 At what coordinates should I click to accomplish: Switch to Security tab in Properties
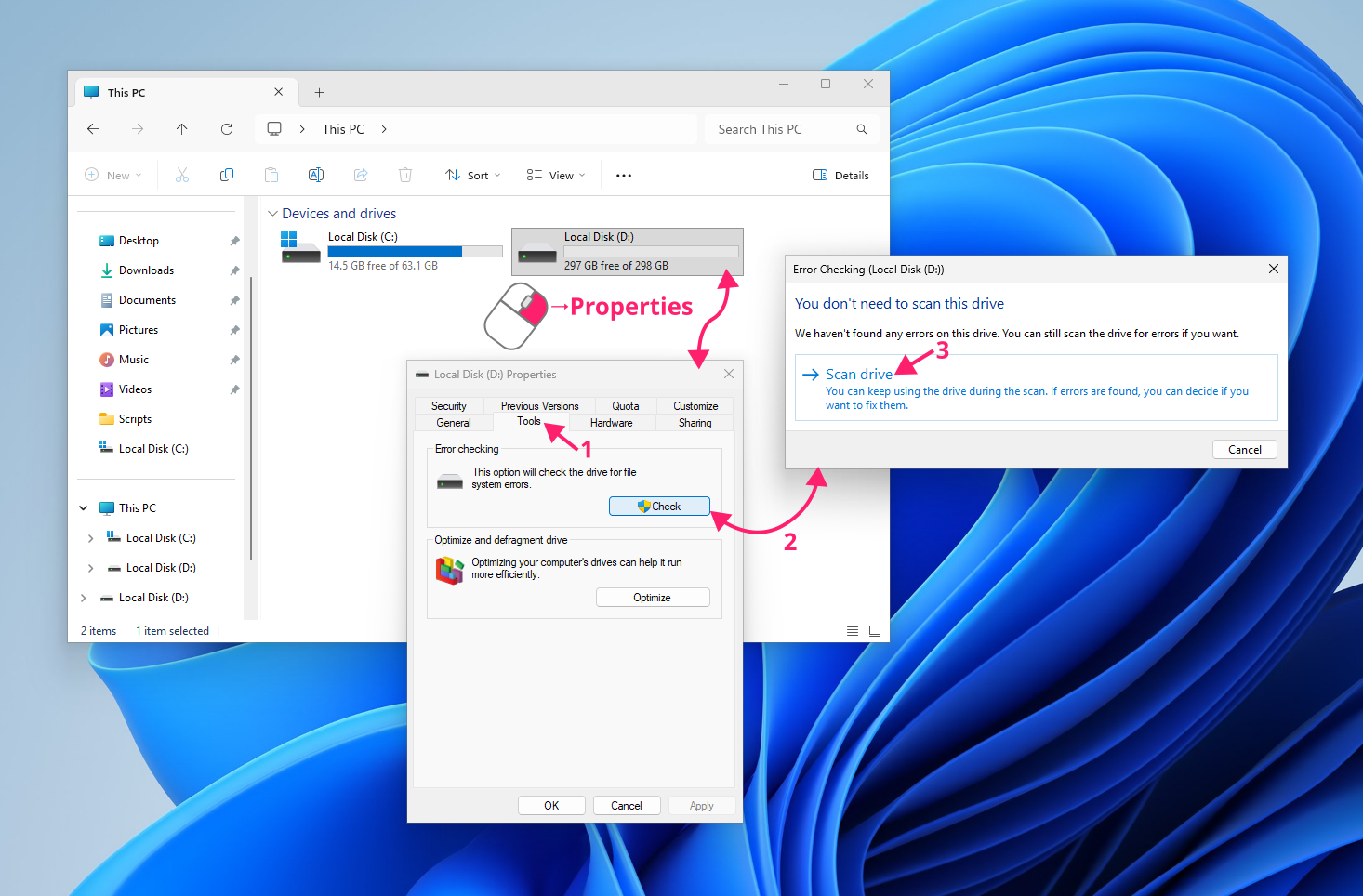coord(449,406)
